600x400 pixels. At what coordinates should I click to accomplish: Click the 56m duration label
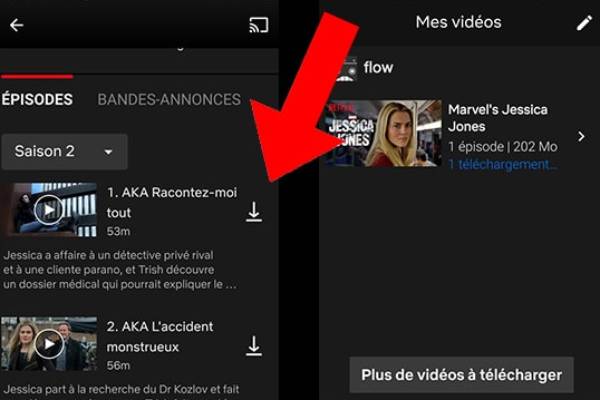click(118, 366)
